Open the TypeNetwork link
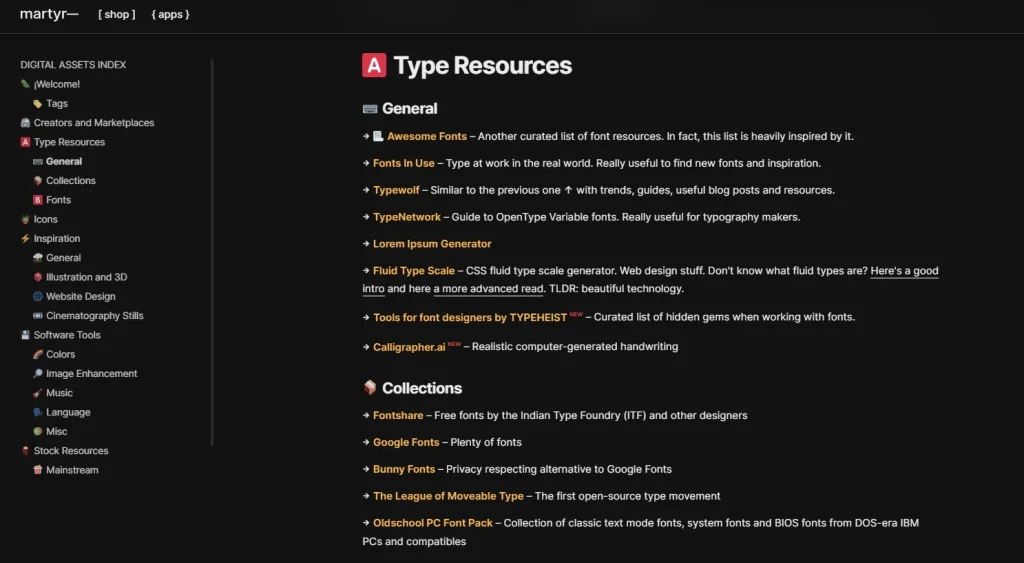This screenshot has height=563, width=1024. (407, 217)
